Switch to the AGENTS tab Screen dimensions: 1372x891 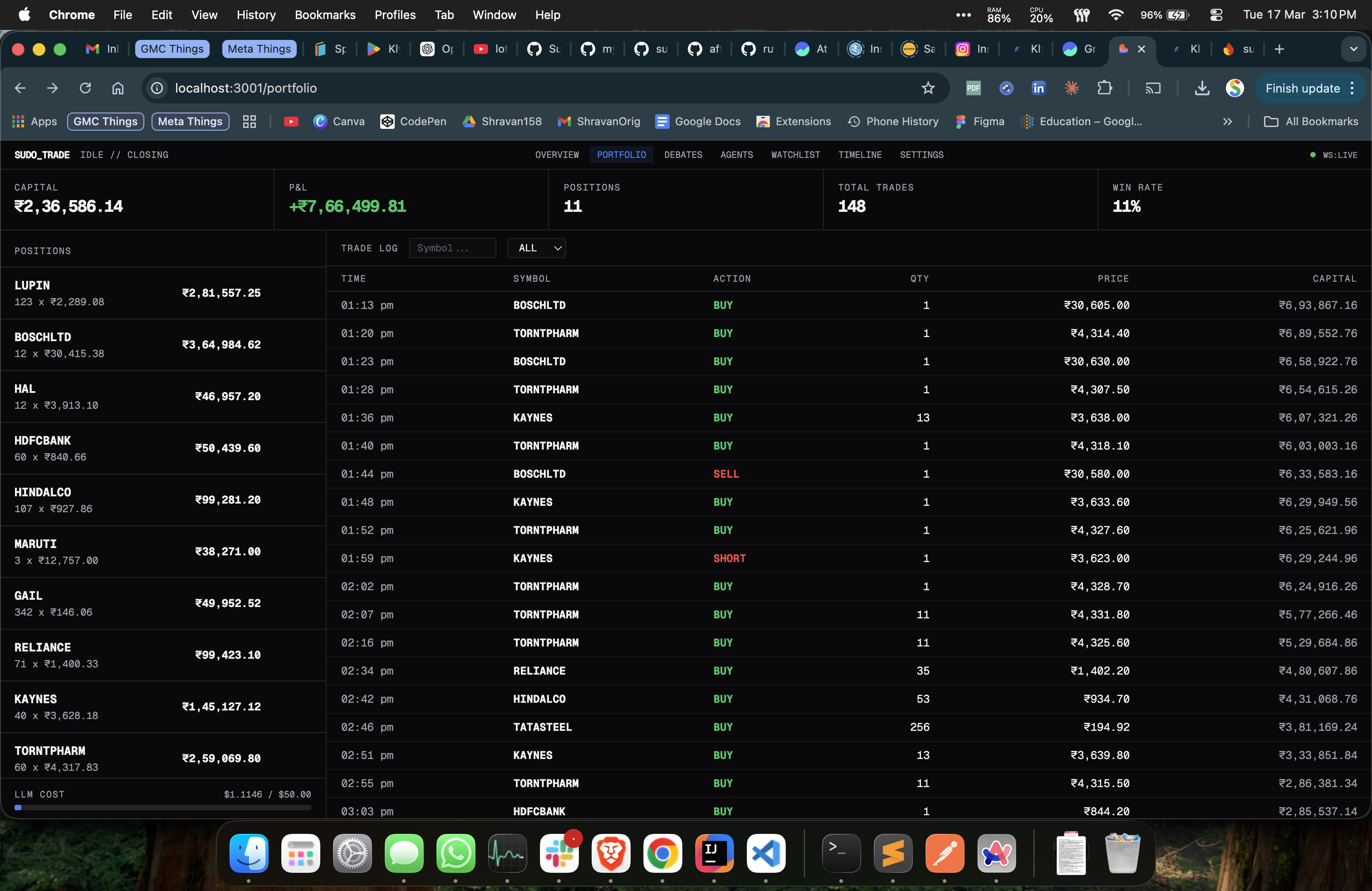[737, 154]
